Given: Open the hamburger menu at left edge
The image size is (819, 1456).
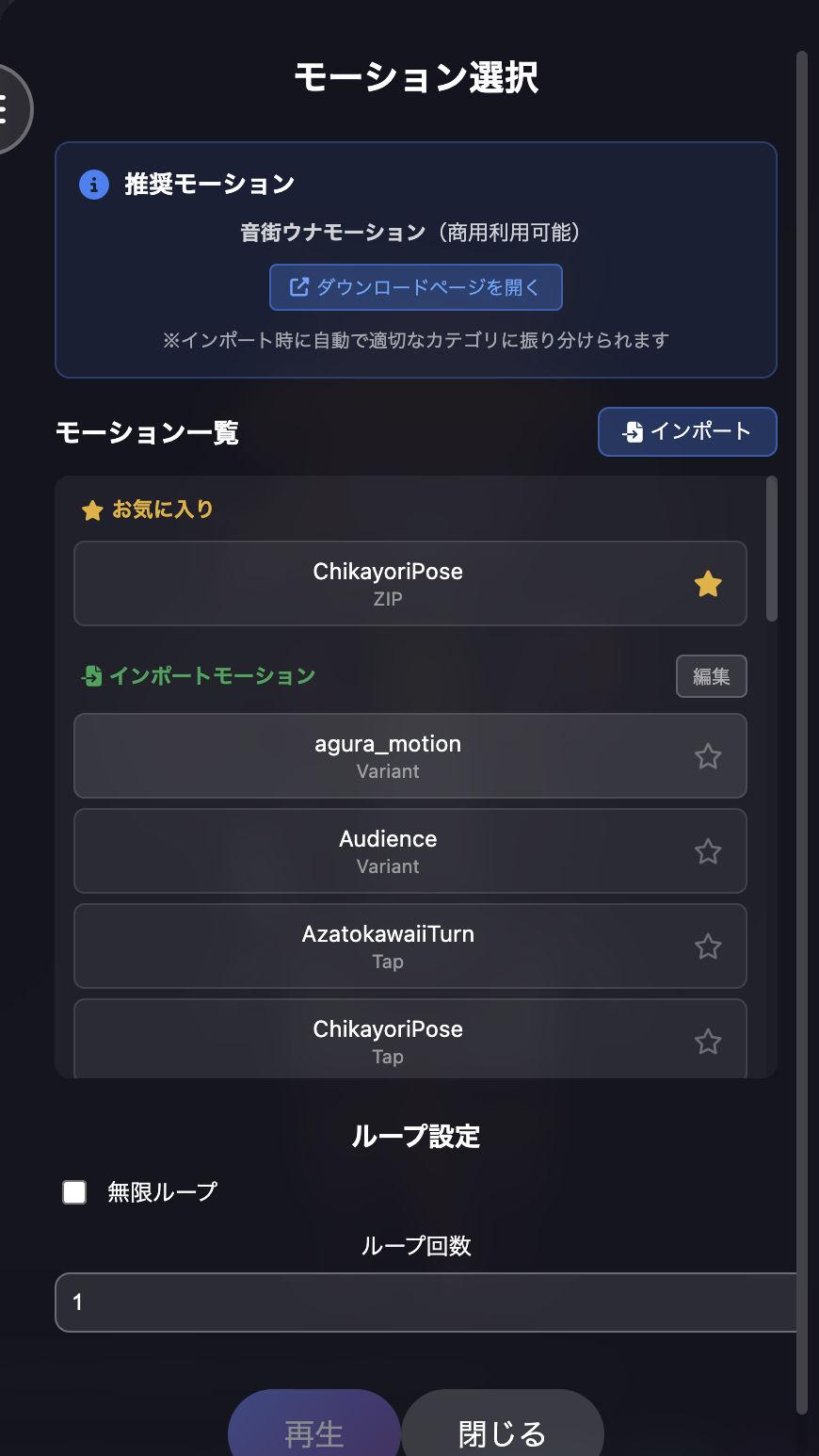Looking at the screenshot, I should pos(8,109).
